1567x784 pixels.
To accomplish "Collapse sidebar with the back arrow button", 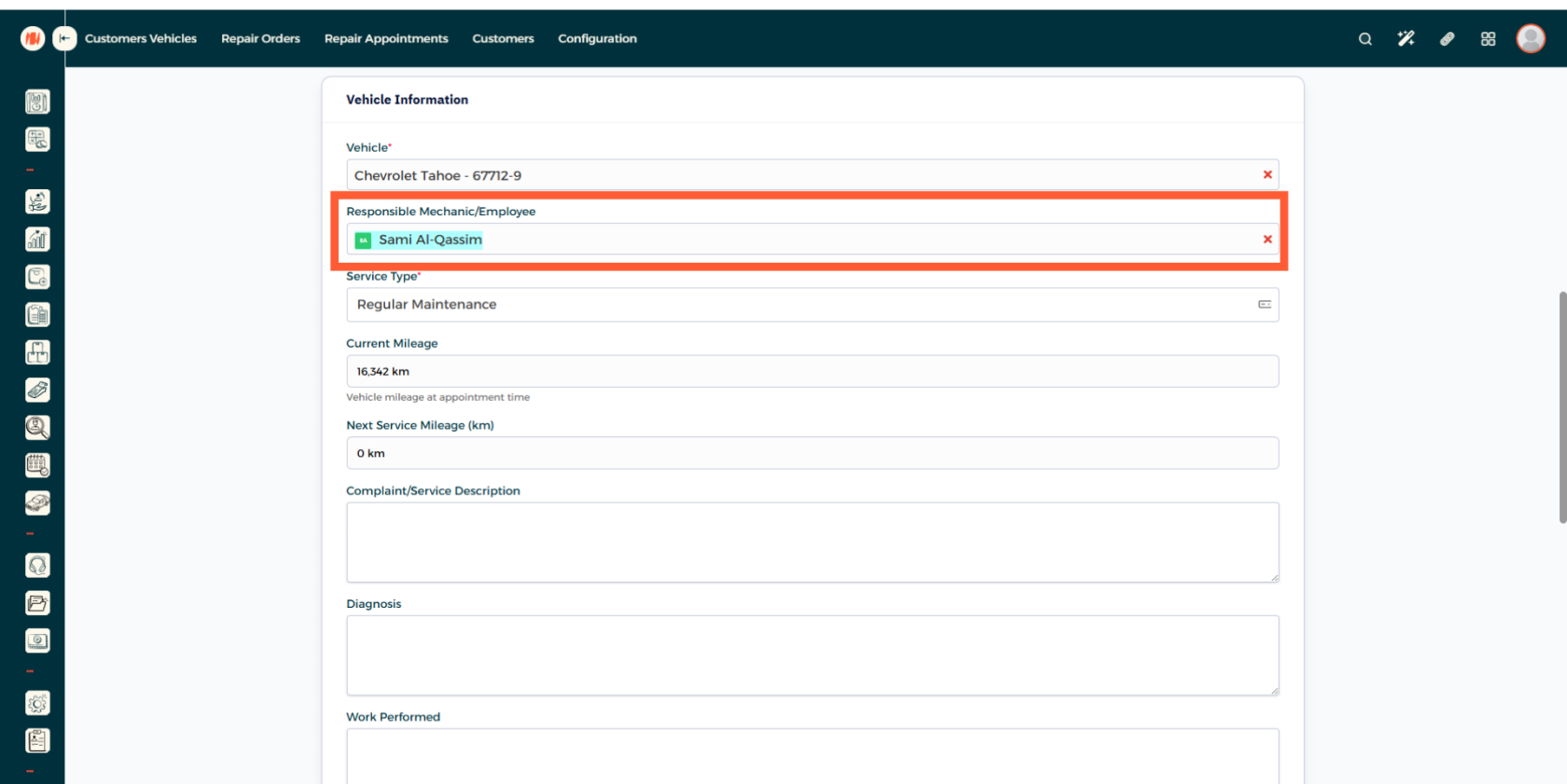I will pyautogui.click(x=64, y=38).
